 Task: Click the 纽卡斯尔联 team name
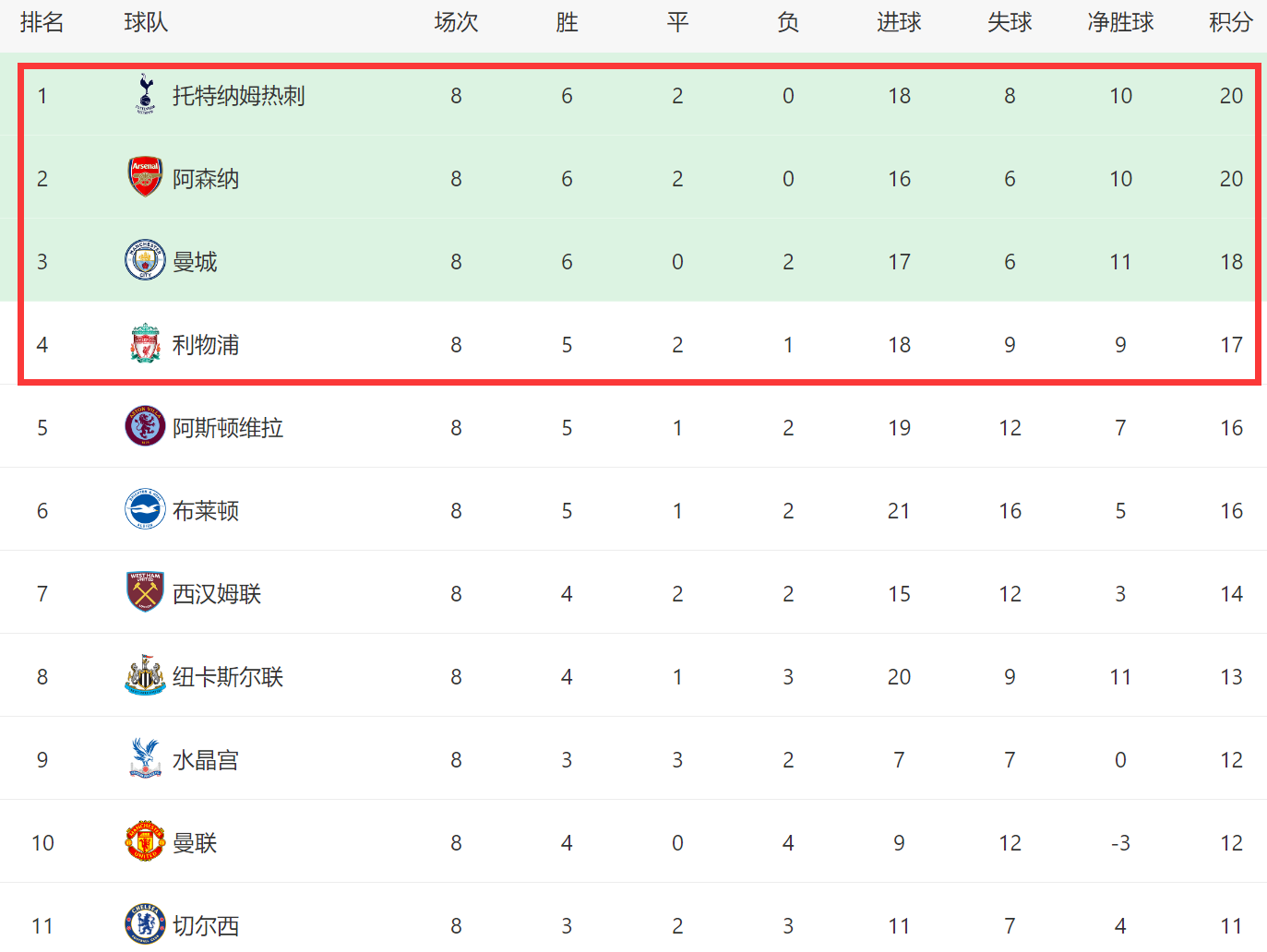click(x=228, y=677)
